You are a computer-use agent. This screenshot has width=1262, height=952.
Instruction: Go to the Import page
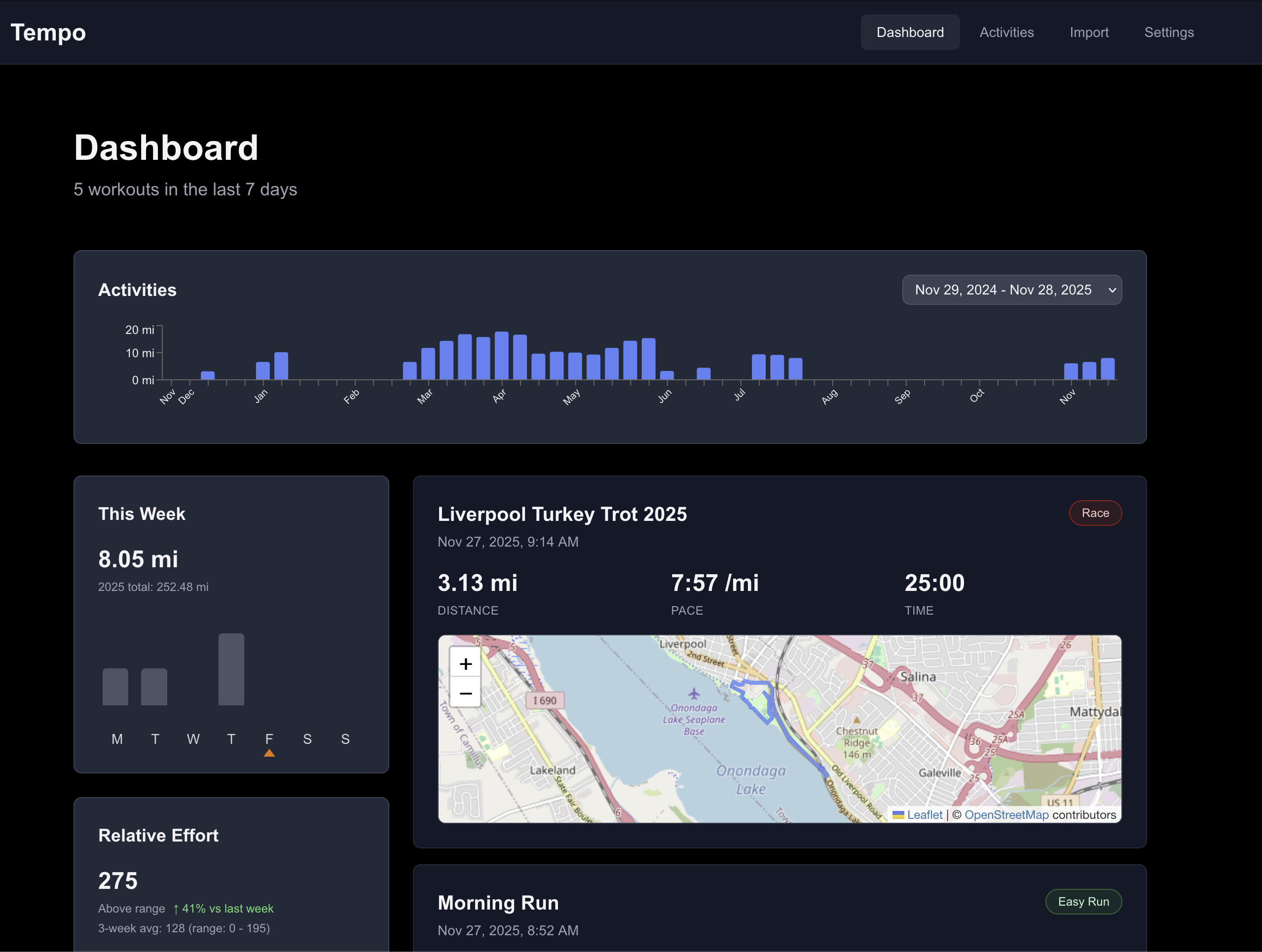pyautogui.click(x=1088, y=32)
